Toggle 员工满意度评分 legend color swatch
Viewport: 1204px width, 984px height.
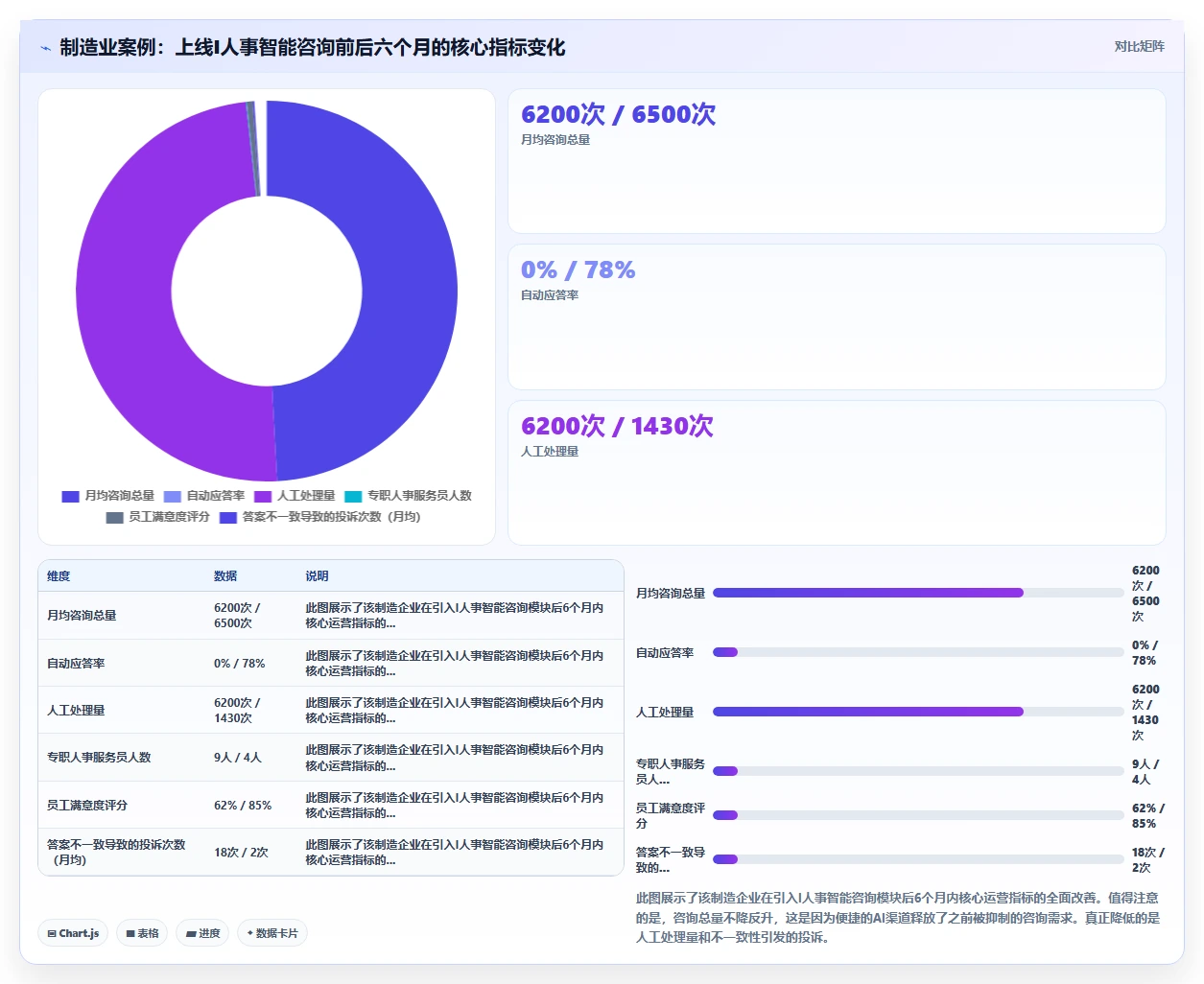[114, 517]
